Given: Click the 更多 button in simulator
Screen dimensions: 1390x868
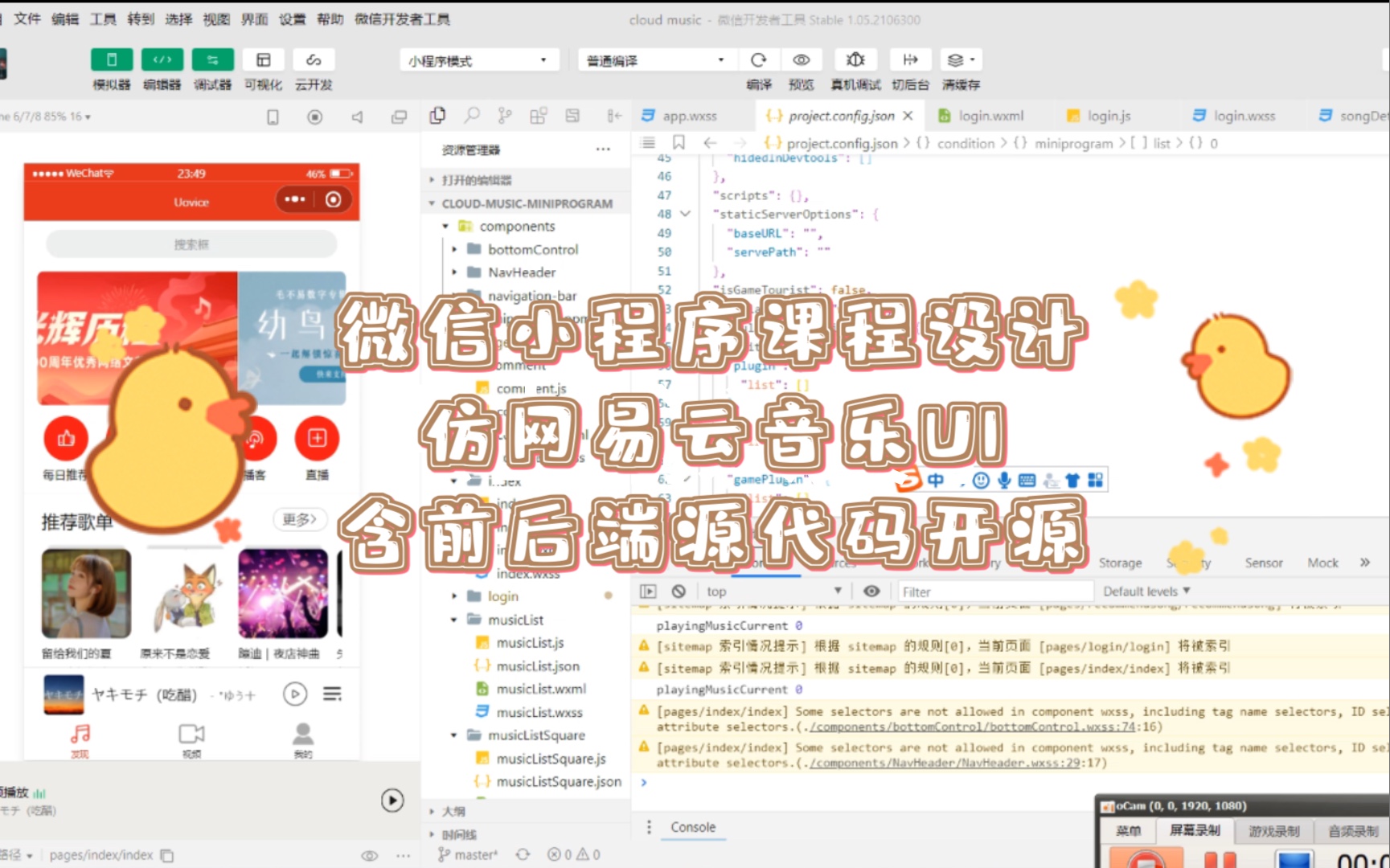Looking at the screenshot, I should click(x=300, y=520).
